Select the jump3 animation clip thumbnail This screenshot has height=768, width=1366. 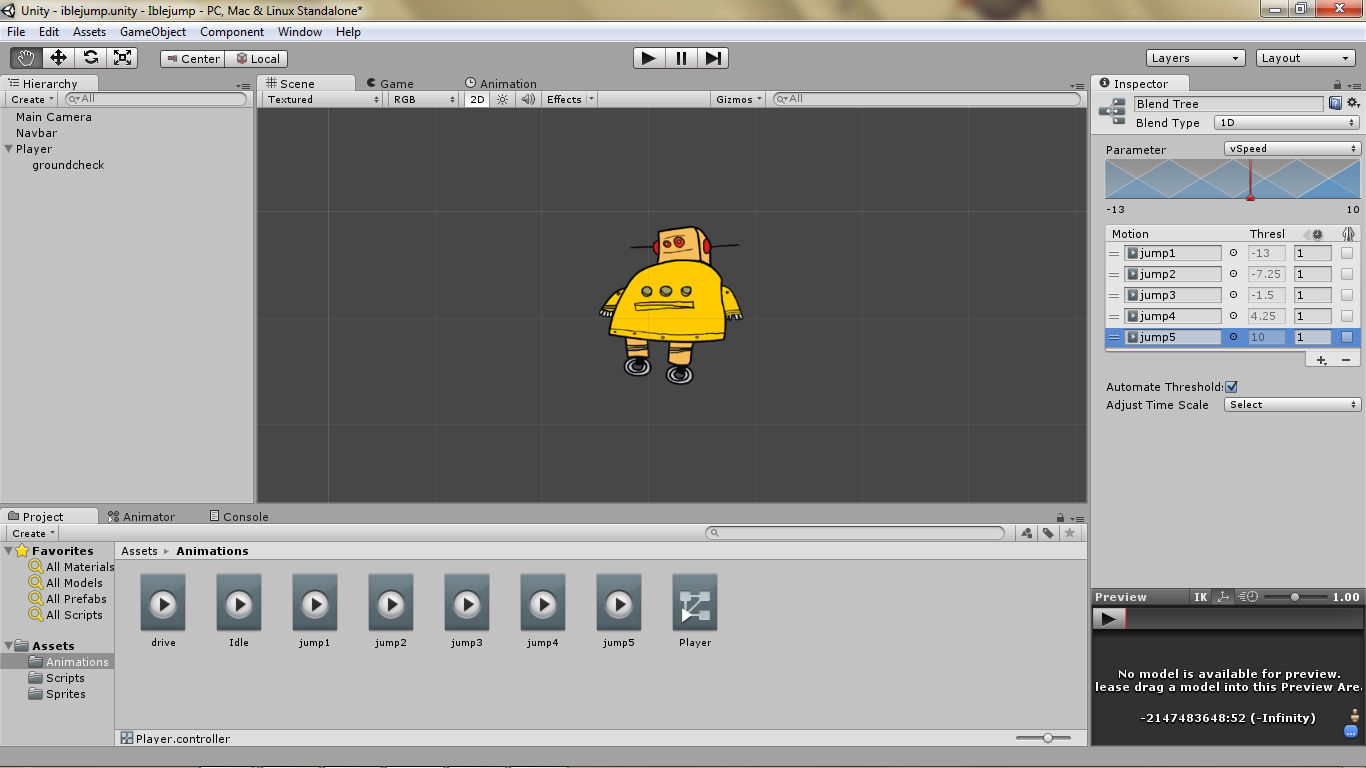[466, 604]
